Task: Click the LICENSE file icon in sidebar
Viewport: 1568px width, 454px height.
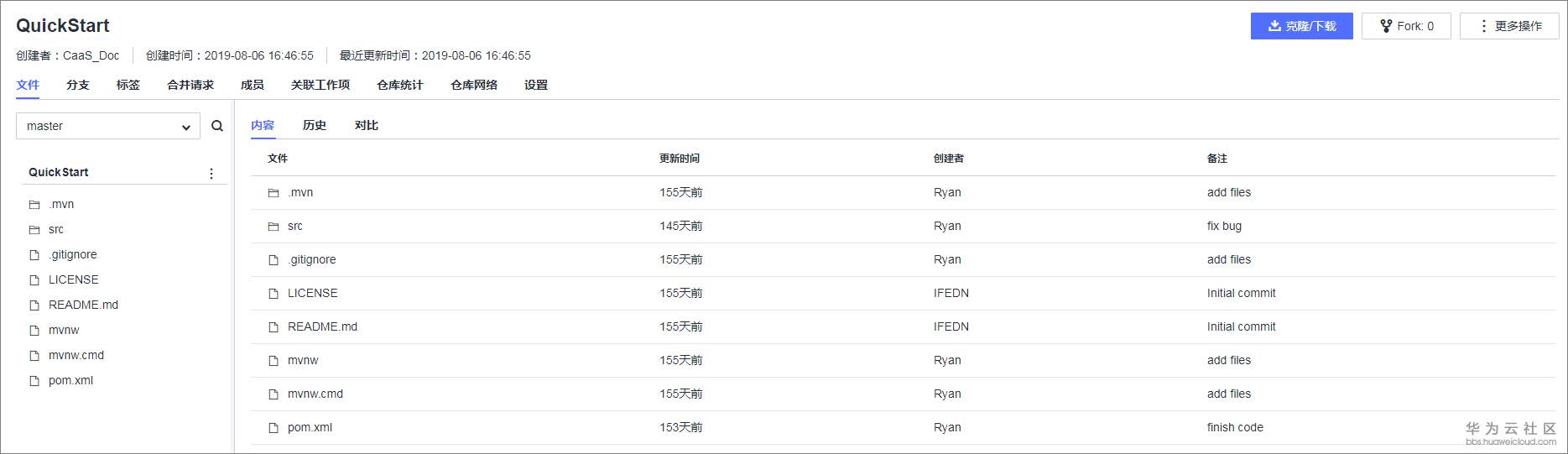Action: [x=34, y=280]
